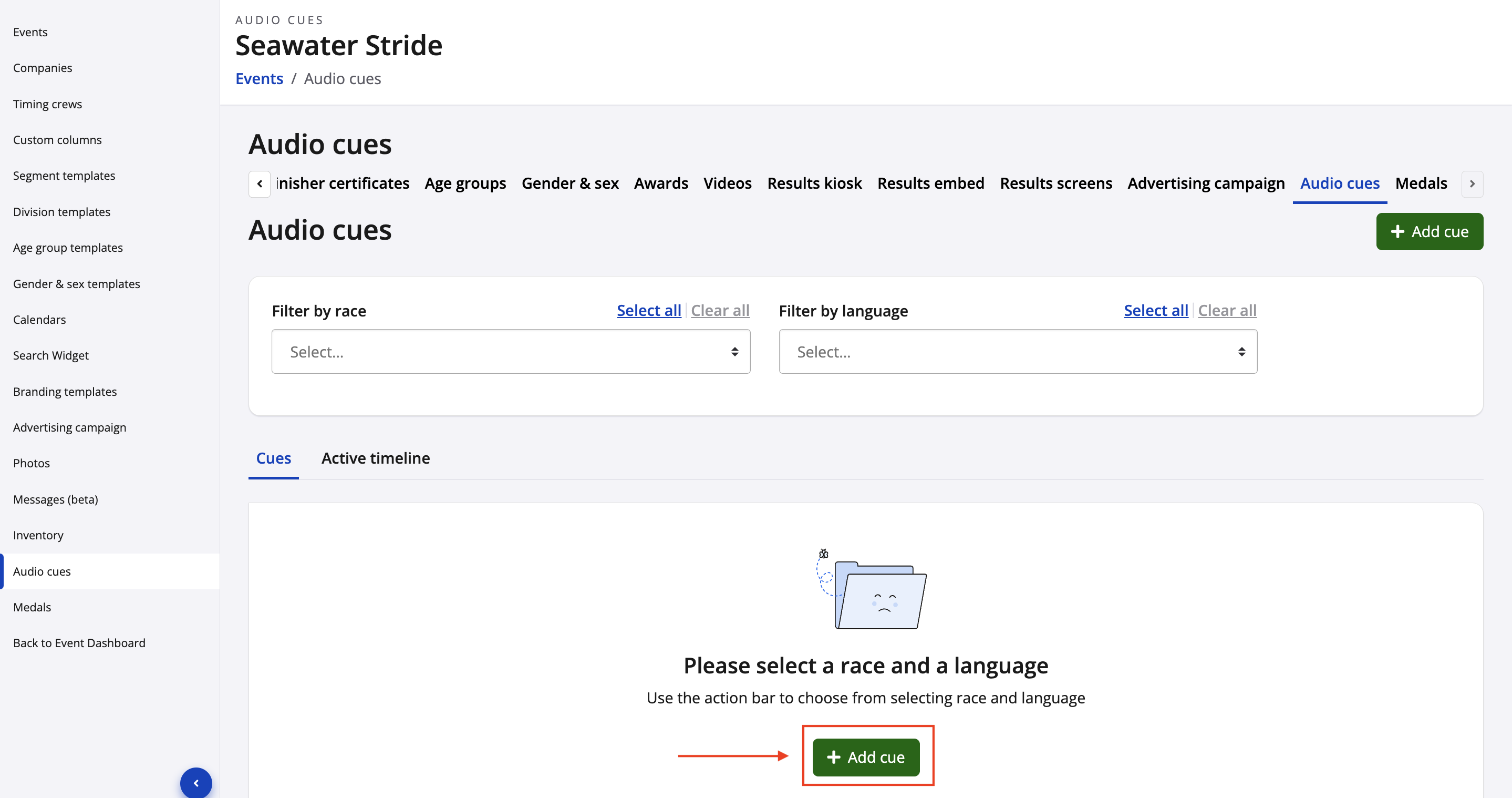
Task: Click Clear all for language filter
Action: pyautogui.click(x=1227, y=310)
